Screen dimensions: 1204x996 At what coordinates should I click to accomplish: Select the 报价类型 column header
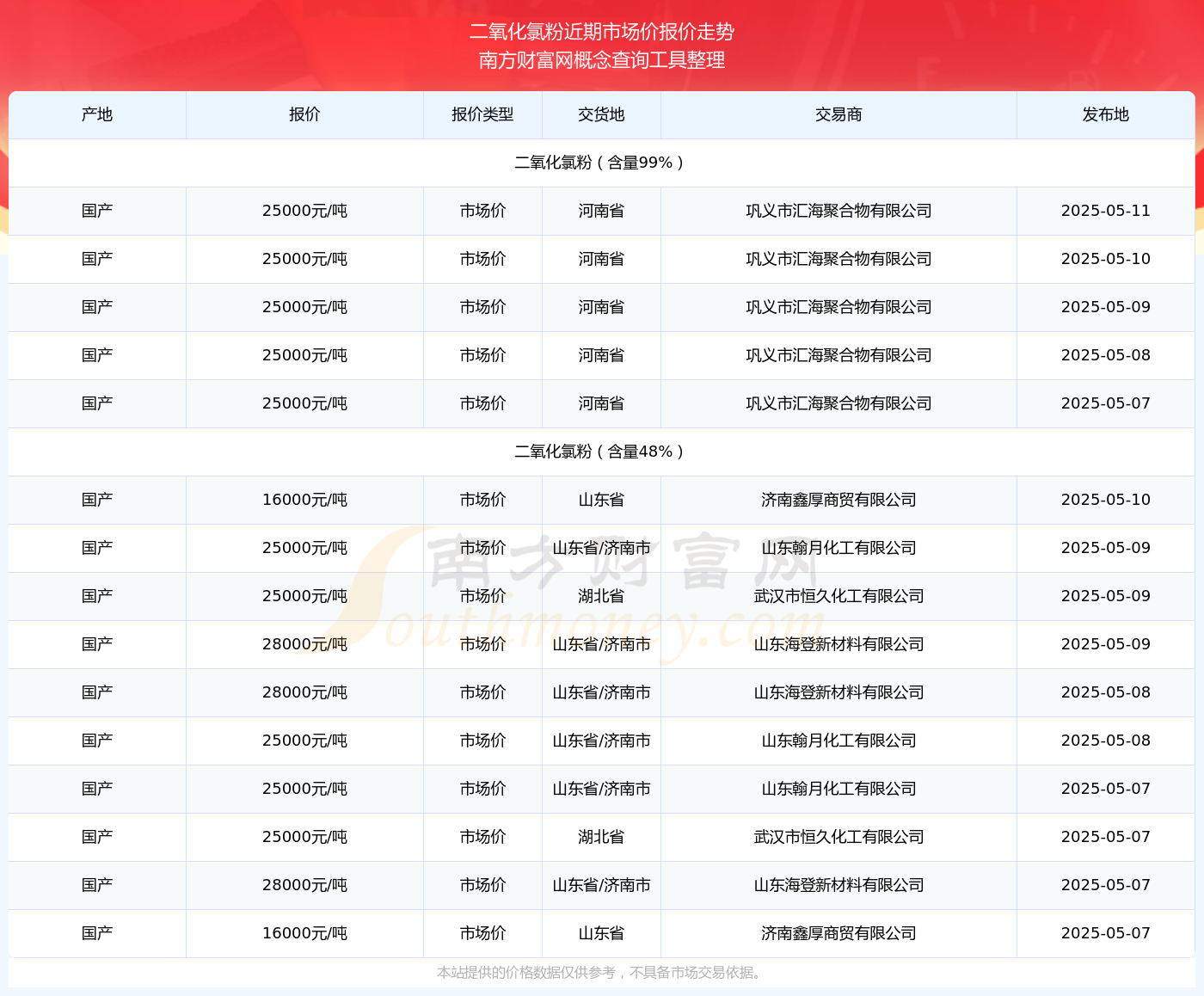(x=482, y=114)
